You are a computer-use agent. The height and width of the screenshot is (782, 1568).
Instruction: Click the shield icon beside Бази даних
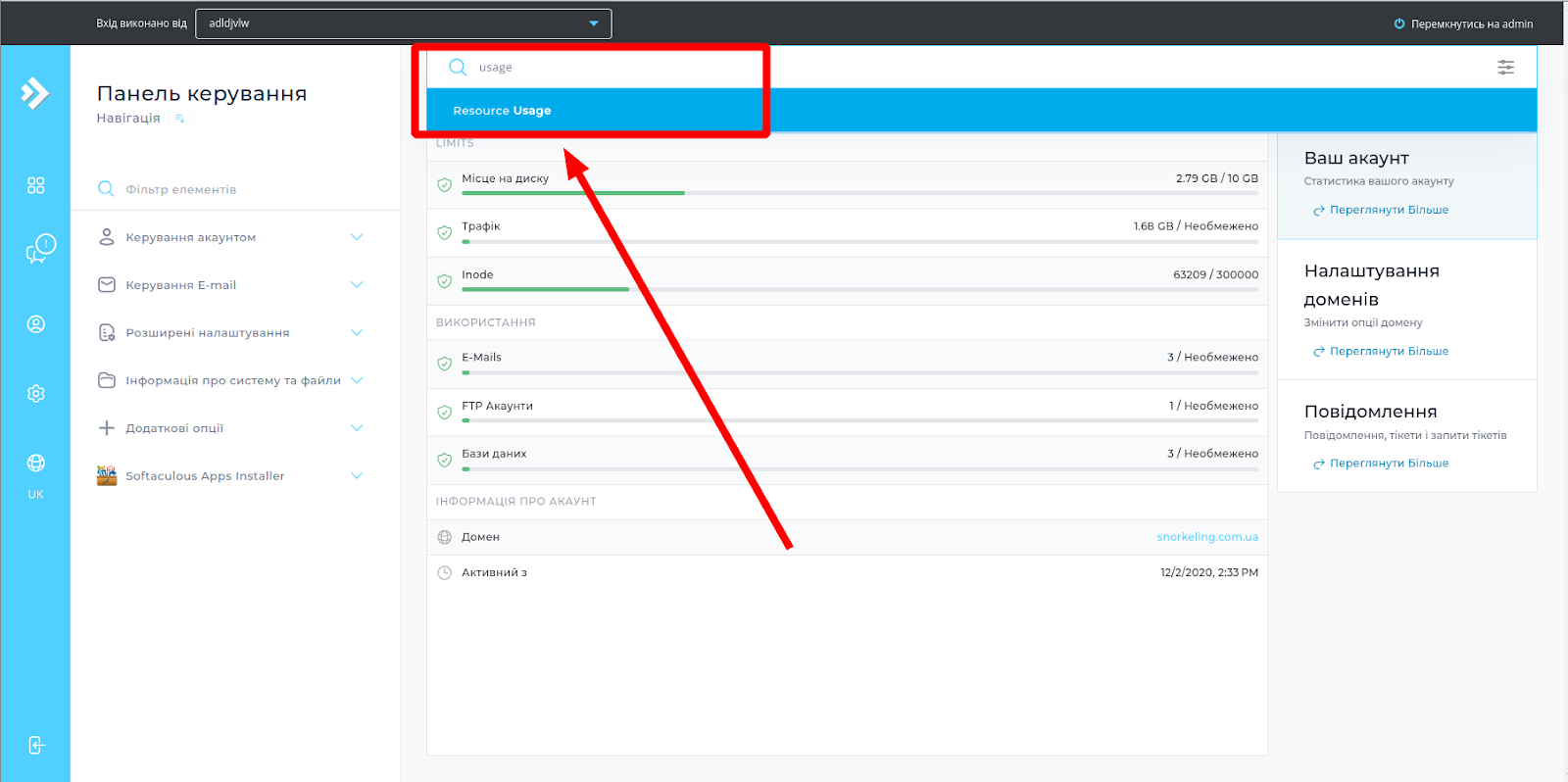click(444, 460)
